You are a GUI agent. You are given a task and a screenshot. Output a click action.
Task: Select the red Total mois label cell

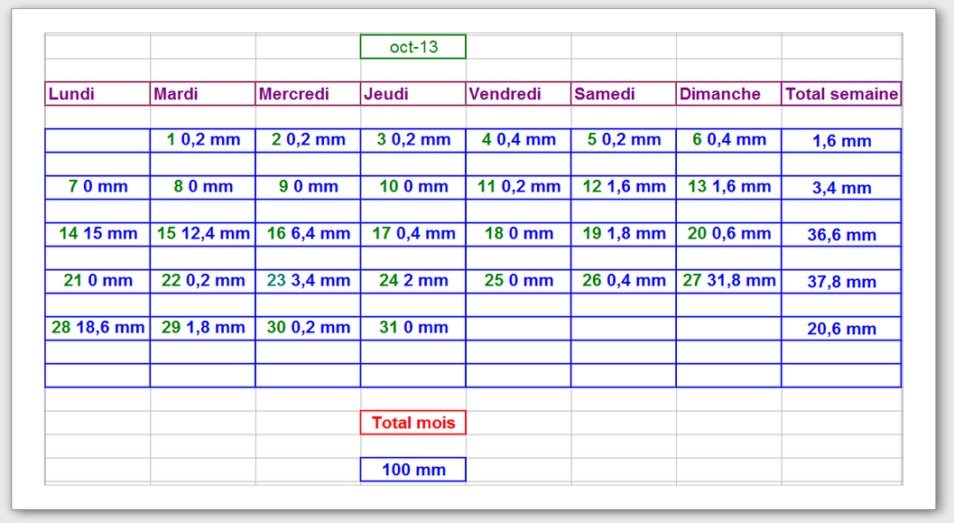(x=413, y=423)
